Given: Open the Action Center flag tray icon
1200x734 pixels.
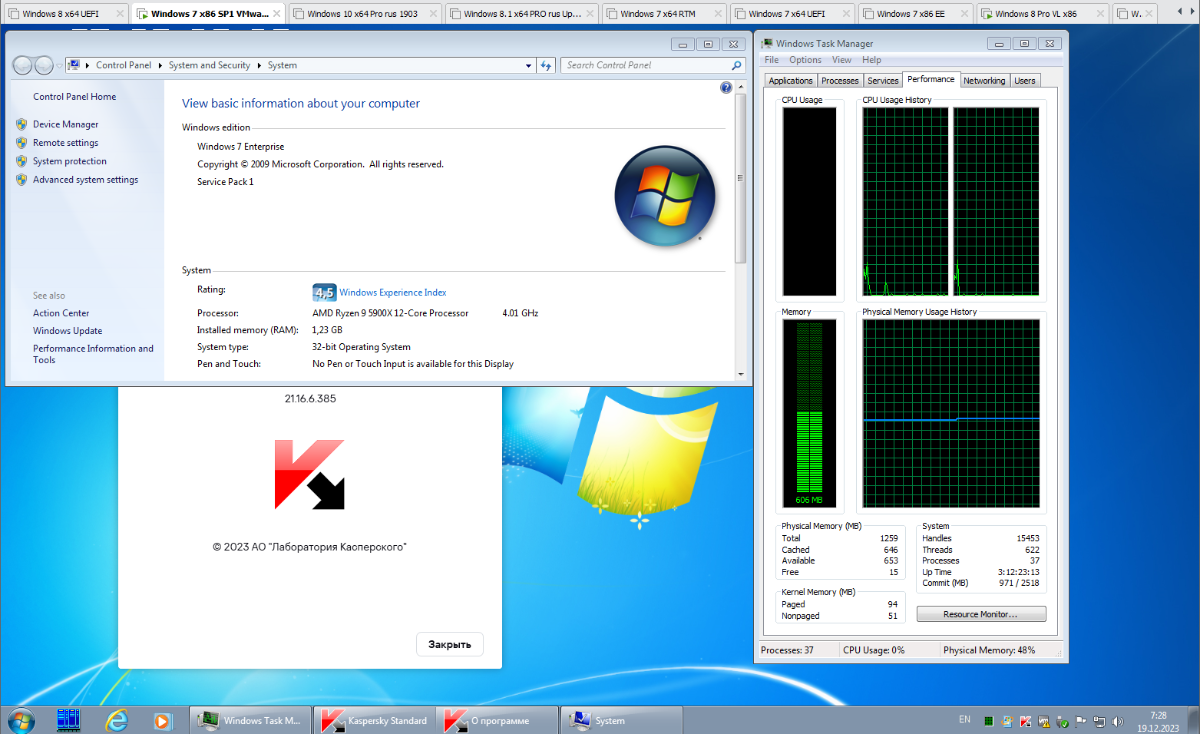Looking at the screenshot, I should point(1080,720).
